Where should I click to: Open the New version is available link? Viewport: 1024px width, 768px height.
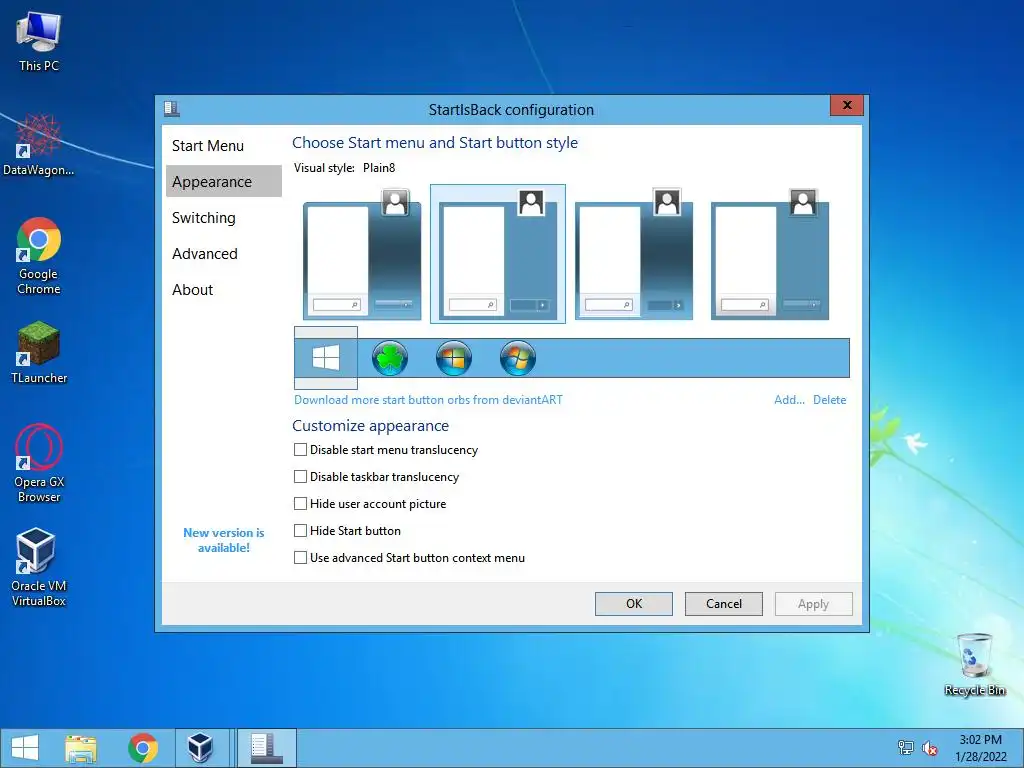(x=223, y=540)
